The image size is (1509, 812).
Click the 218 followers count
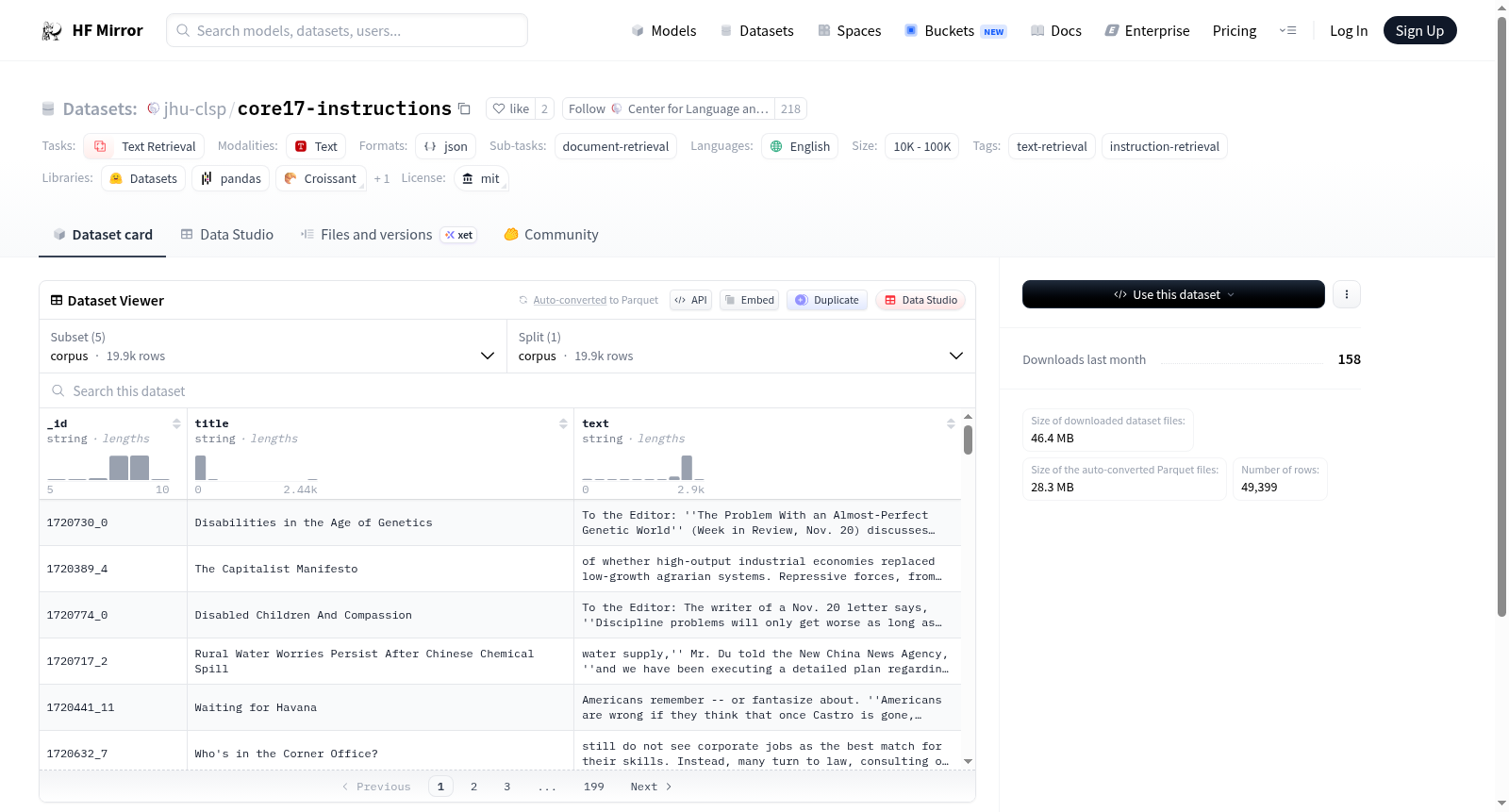[790, 108]
